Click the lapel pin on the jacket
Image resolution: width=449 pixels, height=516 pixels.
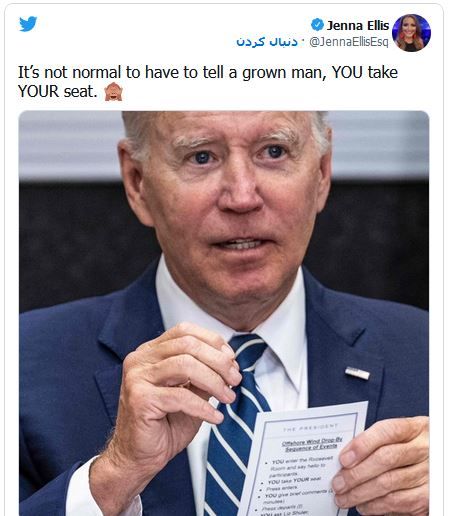tap(357, 373)
